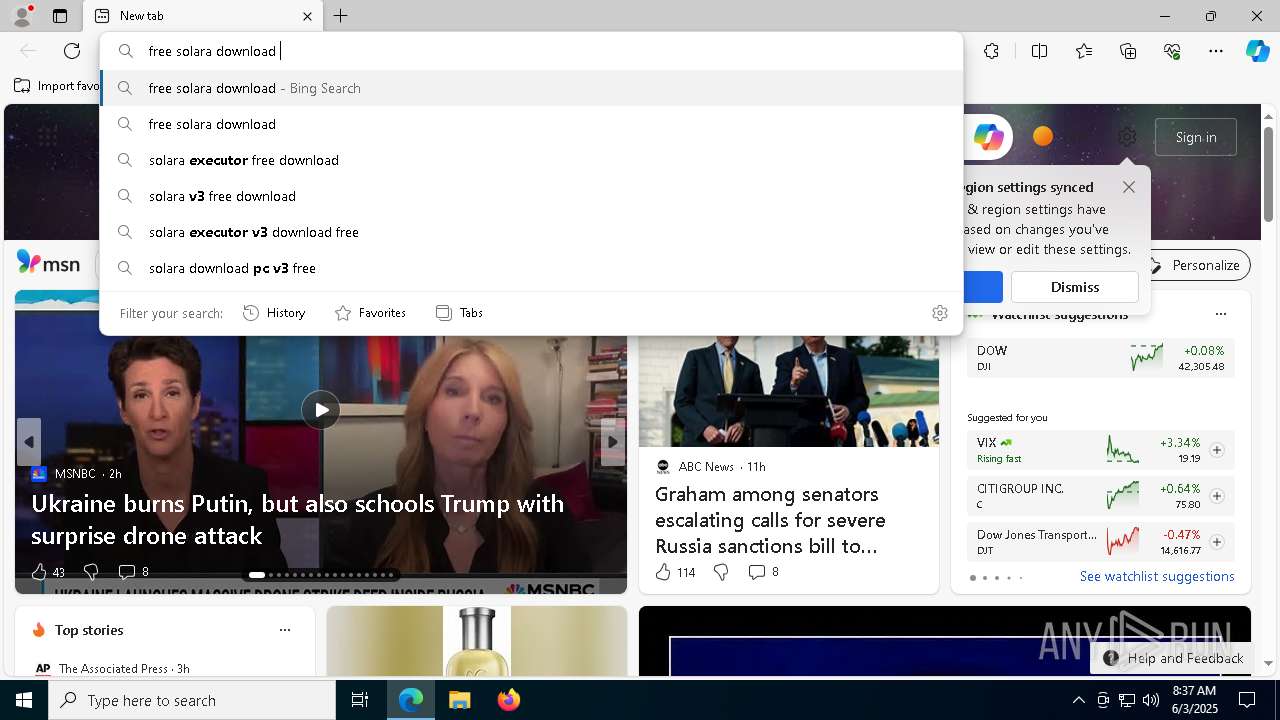Screen dimensions: 1280x720
Task: Open the Collections icon
Action: pos(1128,51)
